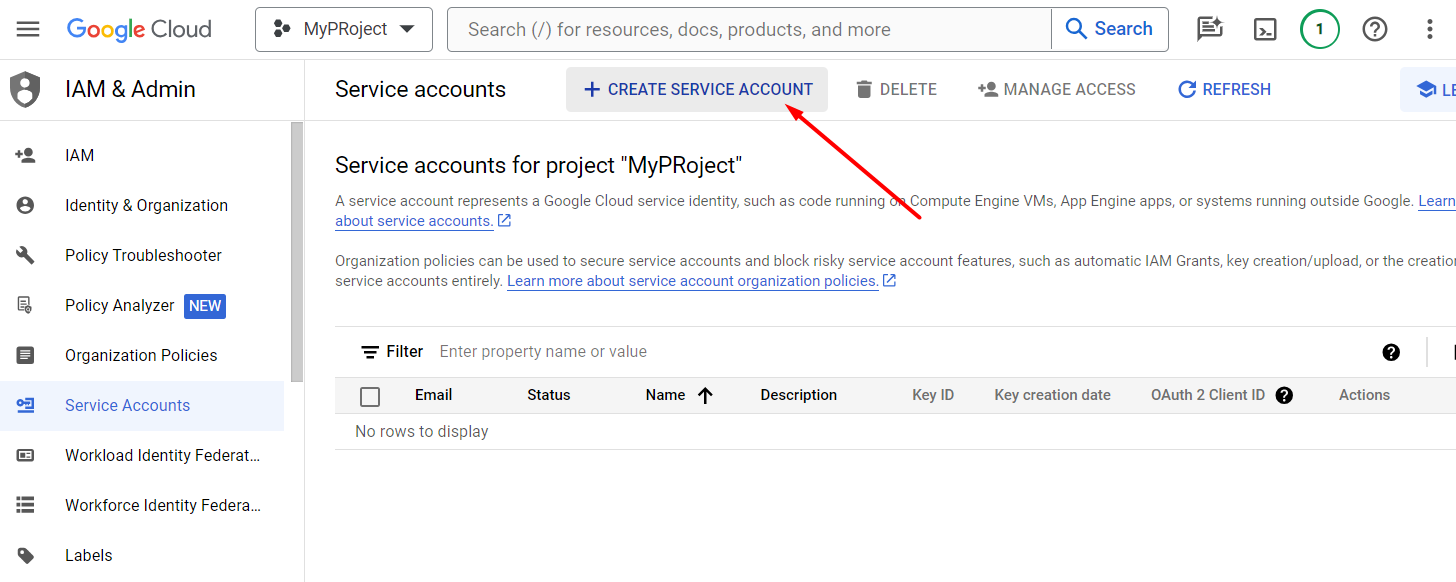Open the Learn panel graduation cap button
The image size is (1456, 582).
[1429, 89]
